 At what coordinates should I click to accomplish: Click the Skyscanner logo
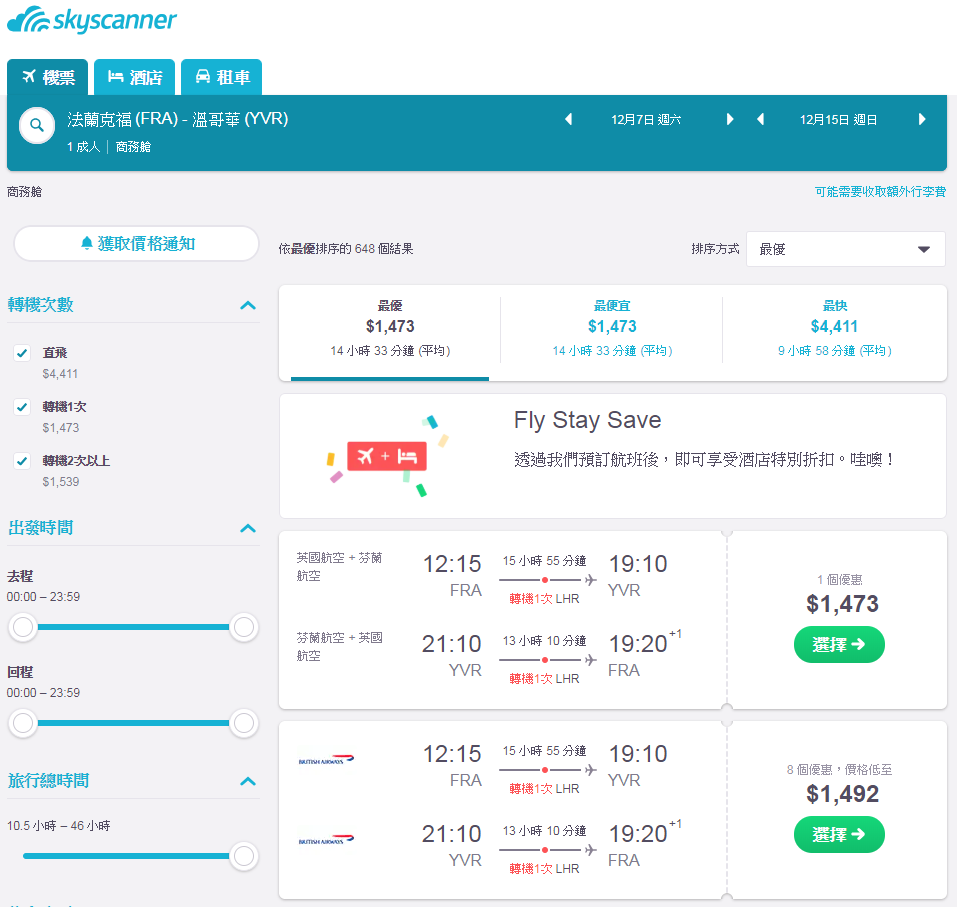[92, 20]
